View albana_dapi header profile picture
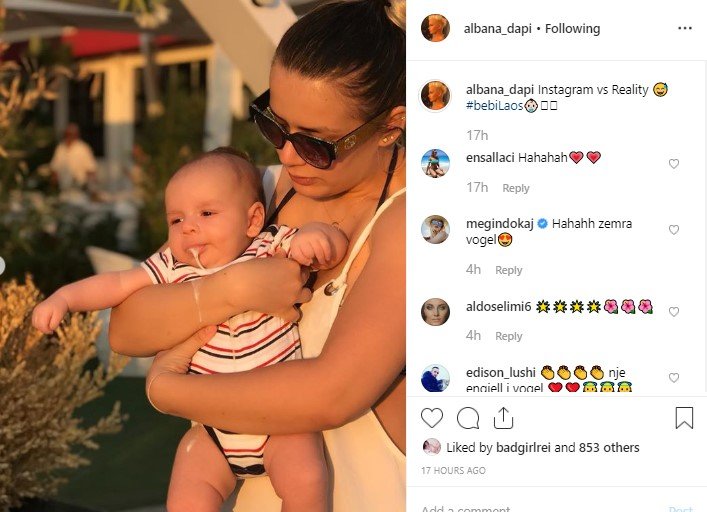 pyautogui.click(x=435, y=28)
